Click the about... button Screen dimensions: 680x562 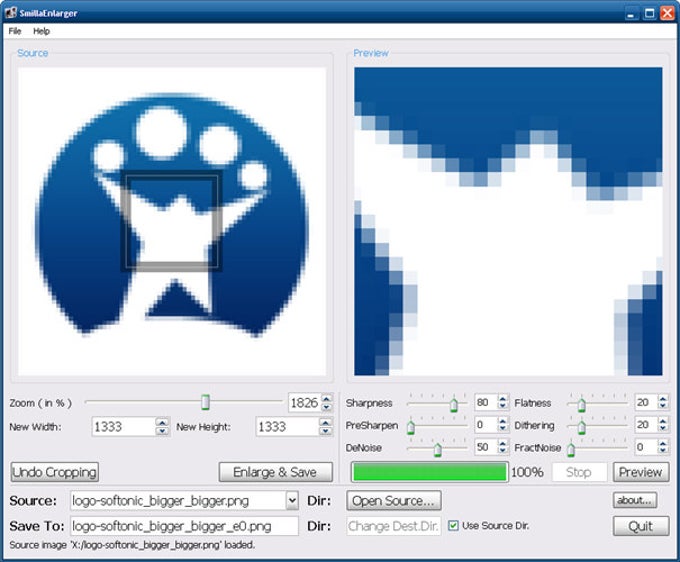click(635, 500)
